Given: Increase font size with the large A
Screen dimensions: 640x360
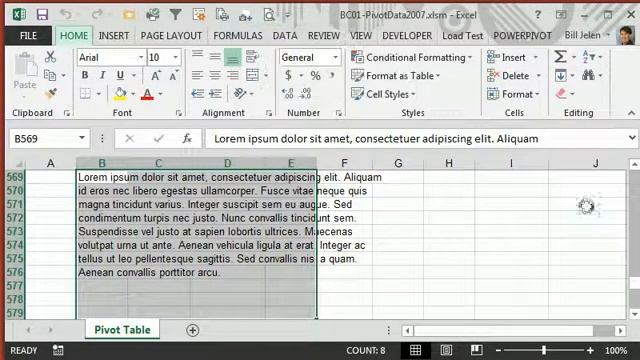Looking at the screenshot, I should (156, 76).
